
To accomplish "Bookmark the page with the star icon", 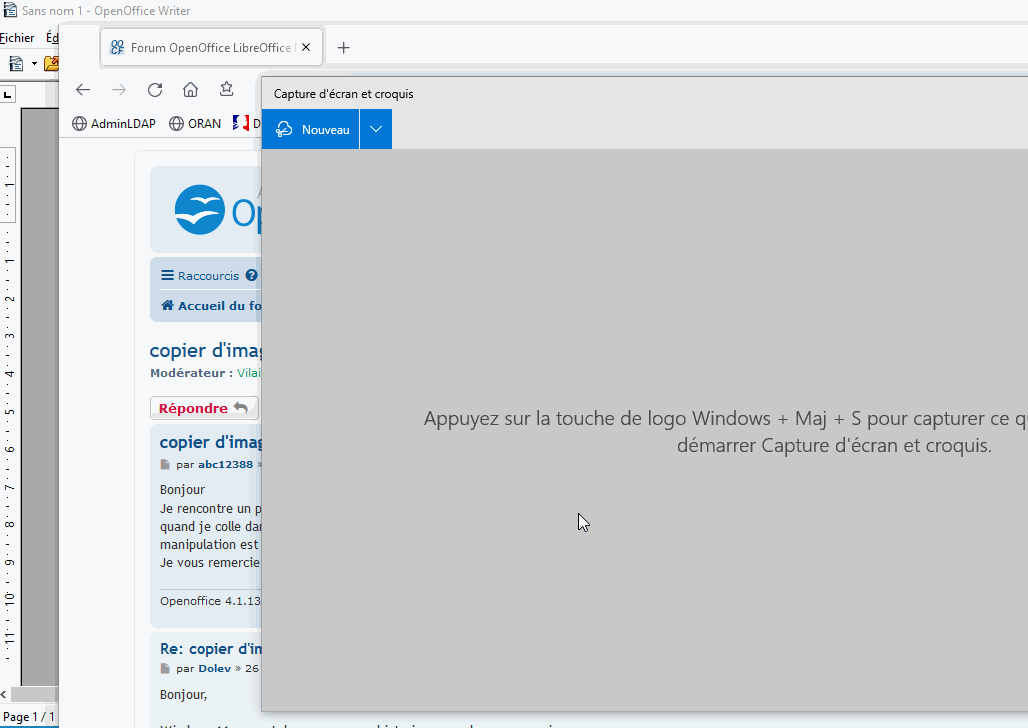I will pyautogui.click(x=226, y=89).
